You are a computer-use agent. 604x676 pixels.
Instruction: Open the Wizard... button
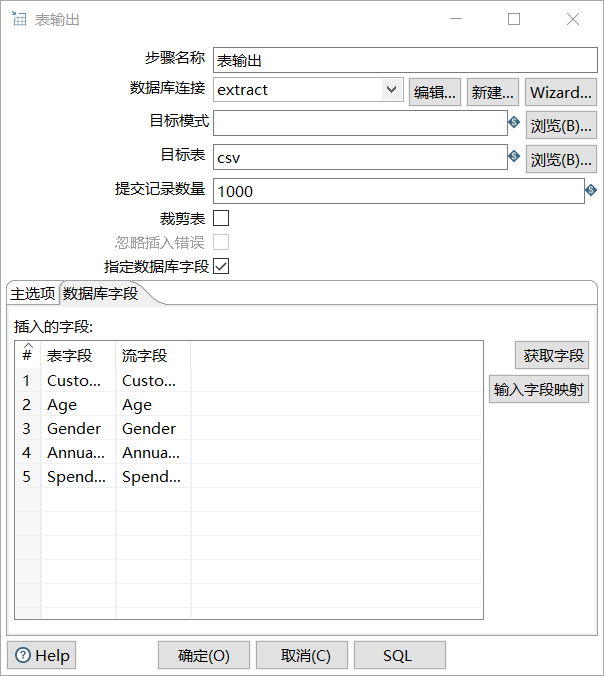[561, 92]
